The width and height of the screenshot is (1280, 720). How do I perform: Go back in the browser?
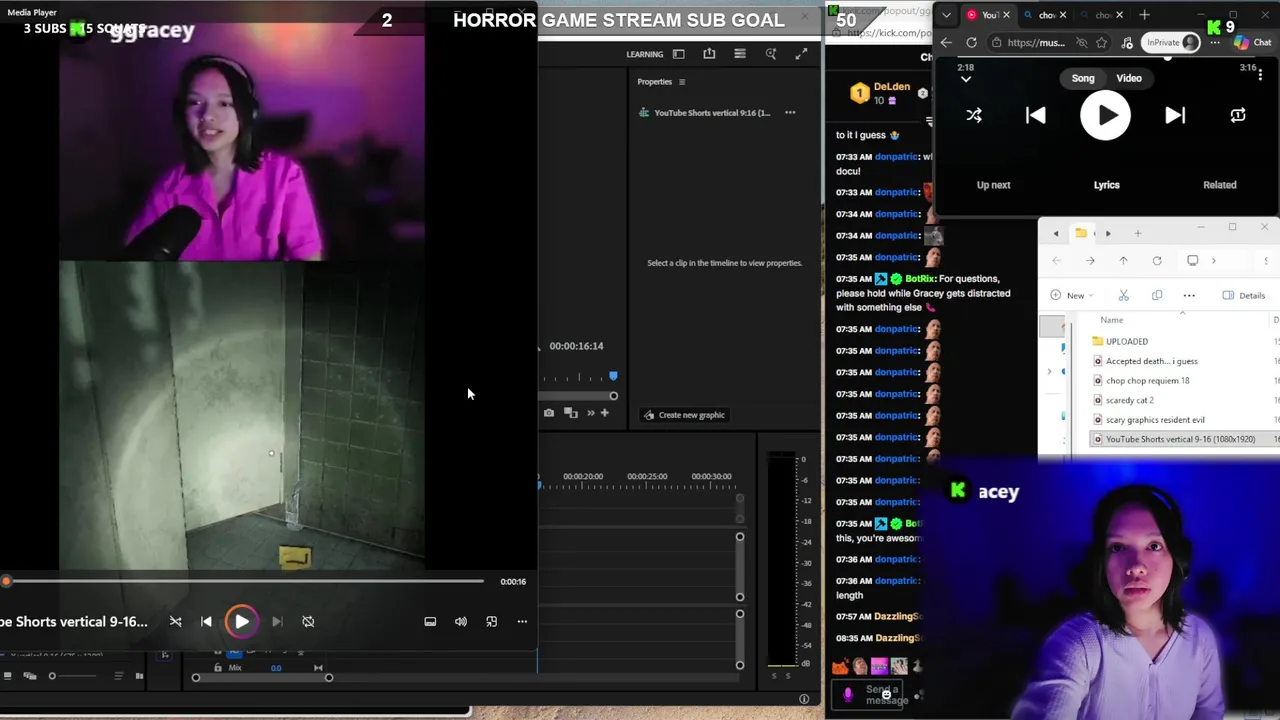pos(946,43)
